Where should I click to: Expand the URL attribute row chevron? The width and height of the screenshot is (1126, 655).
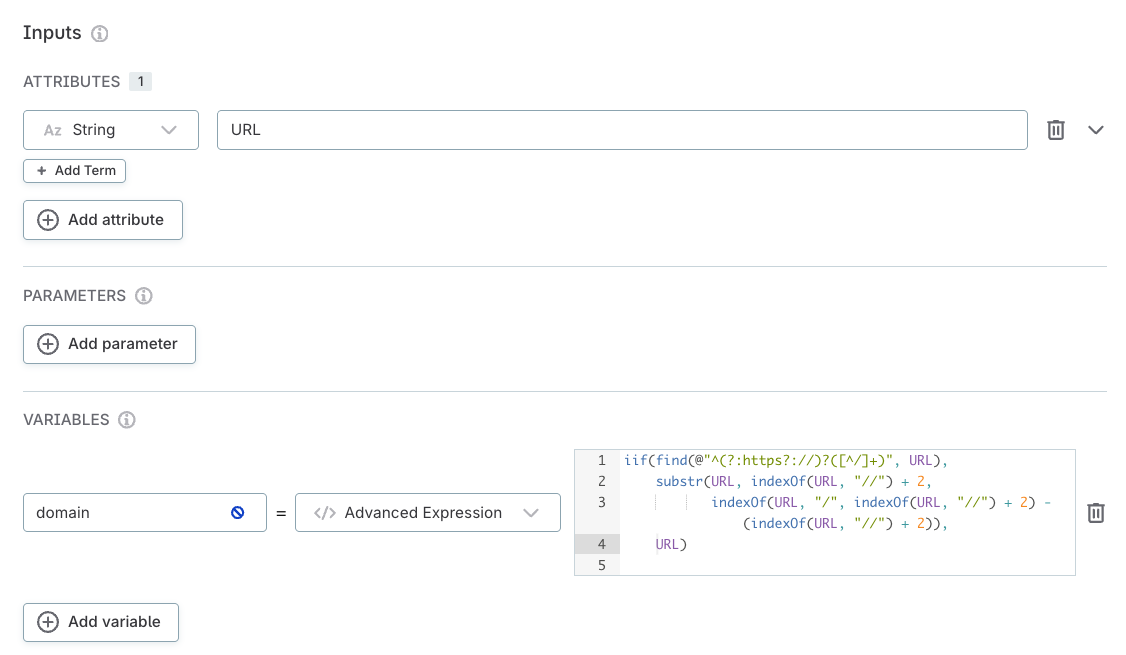[1096, 129]
